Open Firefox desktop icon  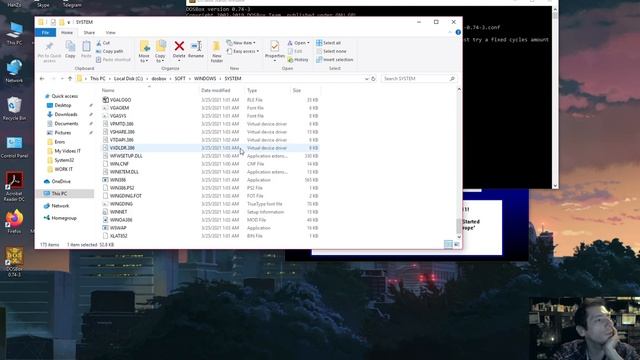[x=14, y=221]
